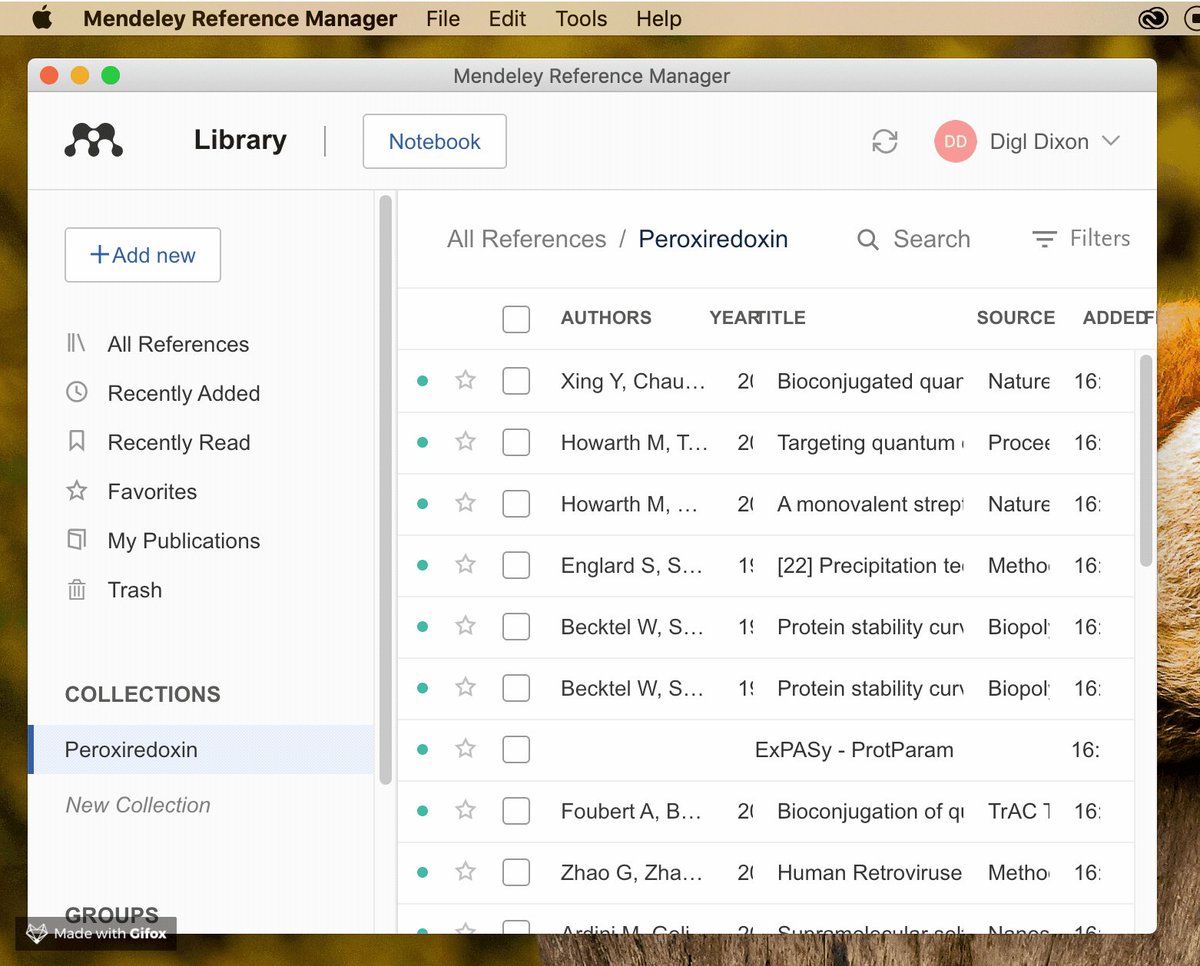Open the title ExPASy - ProtParam
This screenshot has width=1200, height=966.
[854, 749]
